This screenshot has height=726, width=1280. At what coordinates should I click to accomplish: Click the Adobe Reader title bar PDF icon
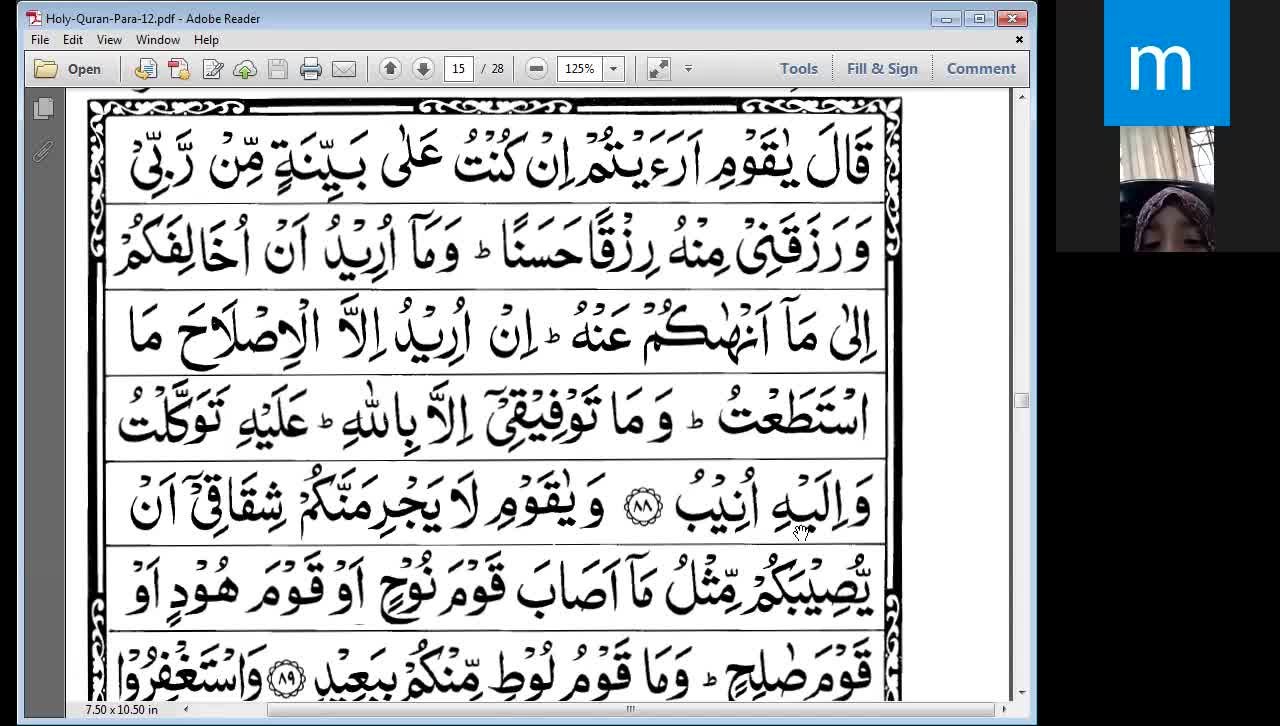point(34,18)
